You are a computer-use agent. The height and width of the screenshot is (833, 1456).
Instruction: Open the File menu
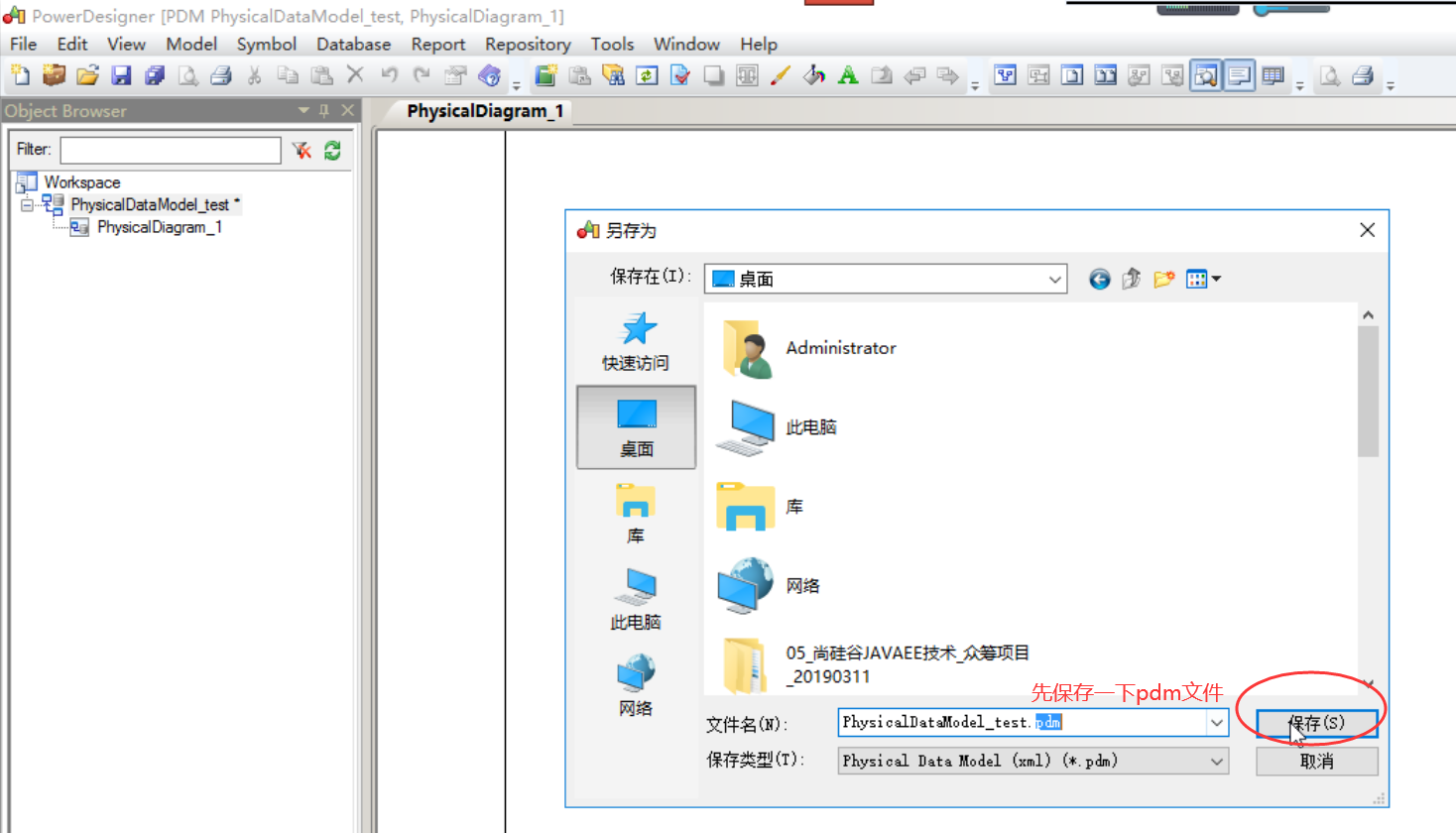tap(23, 45)
